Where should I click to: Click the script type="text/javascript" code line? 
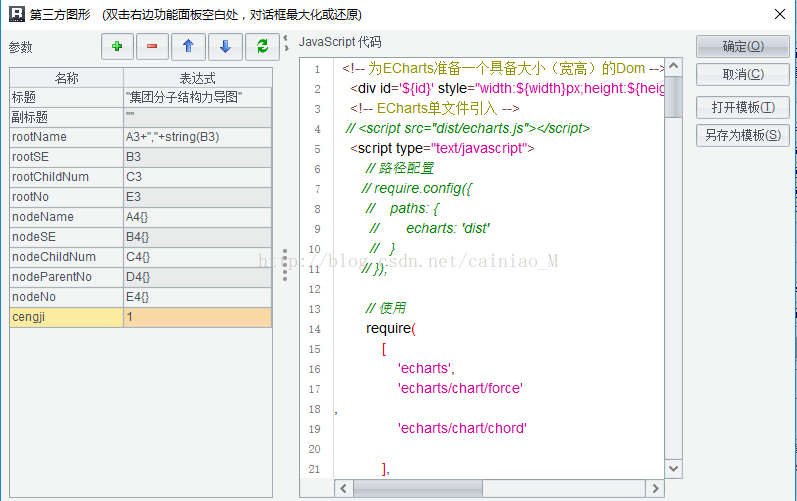(x=442, y=148)
